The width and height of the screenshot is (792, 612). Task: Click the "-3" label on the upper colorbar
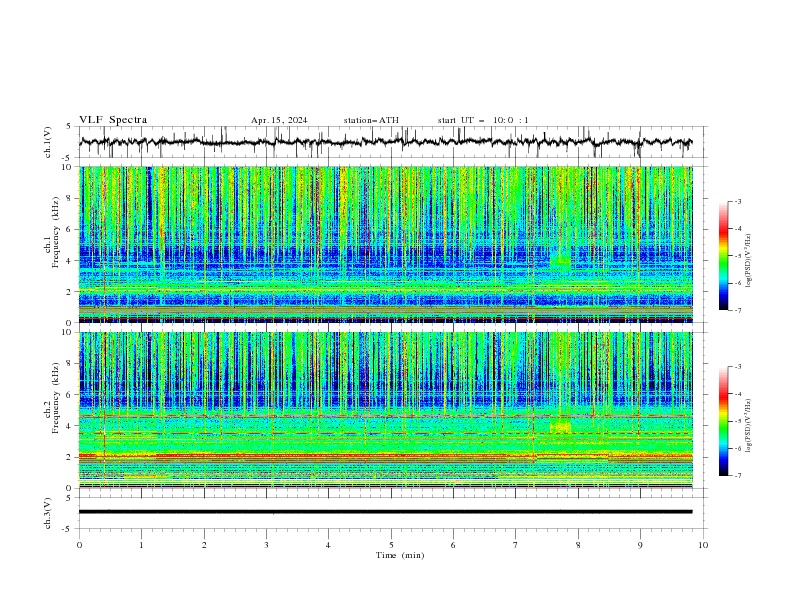pyautogui.click(x=737, y=201)
